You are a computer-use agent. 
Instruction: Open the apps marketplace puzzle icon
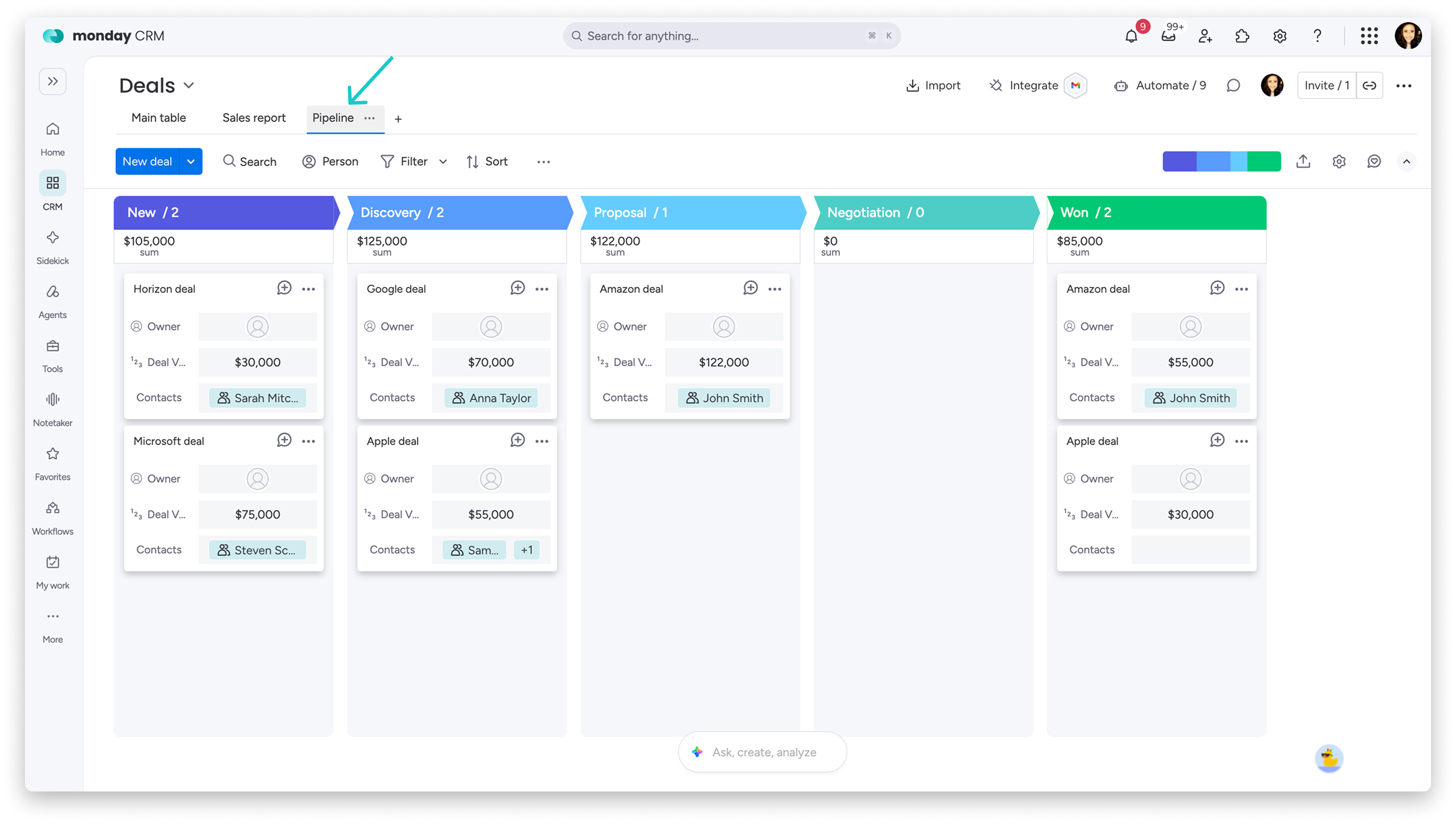(1242, 36)
